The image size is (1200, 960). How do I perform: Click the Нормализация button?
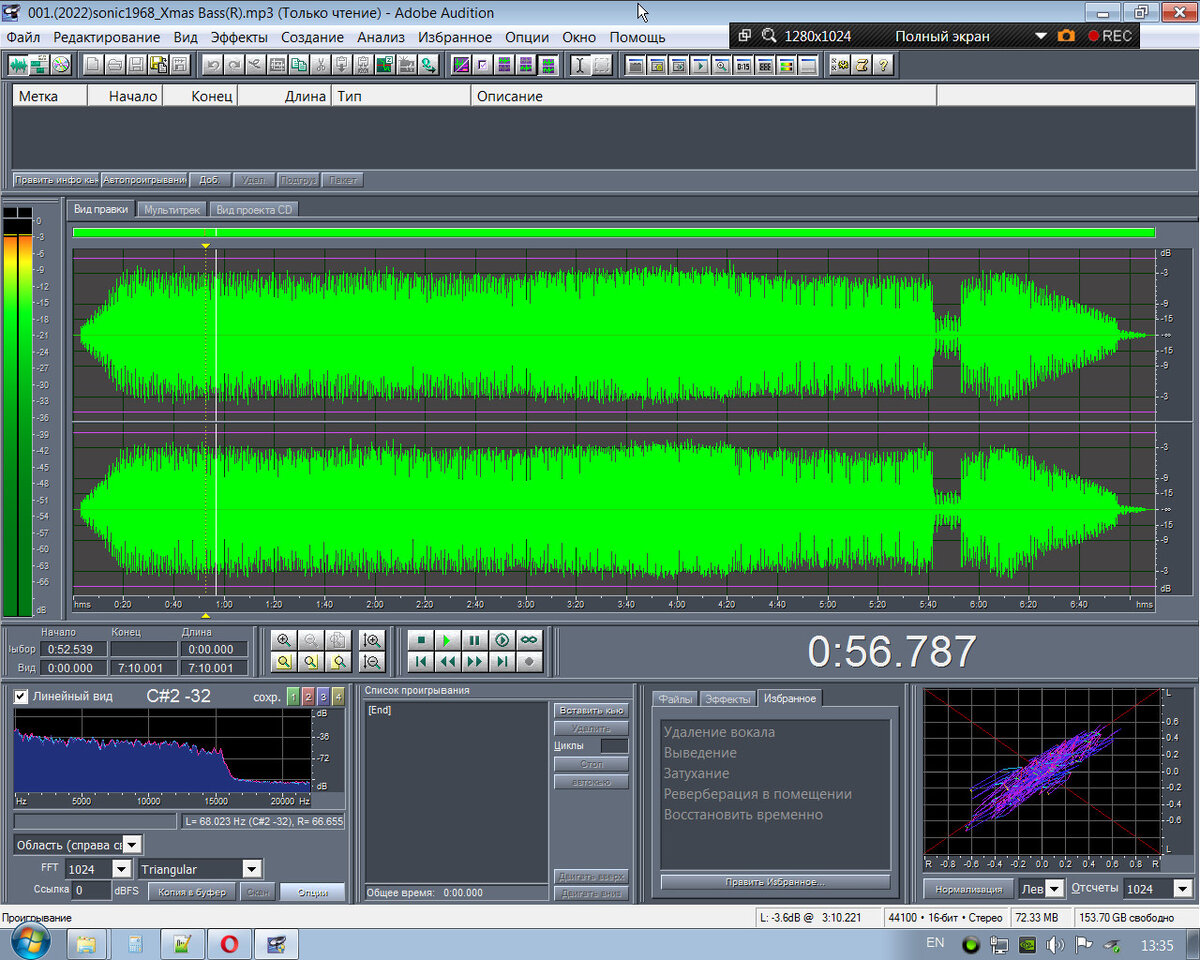[968, 888]
